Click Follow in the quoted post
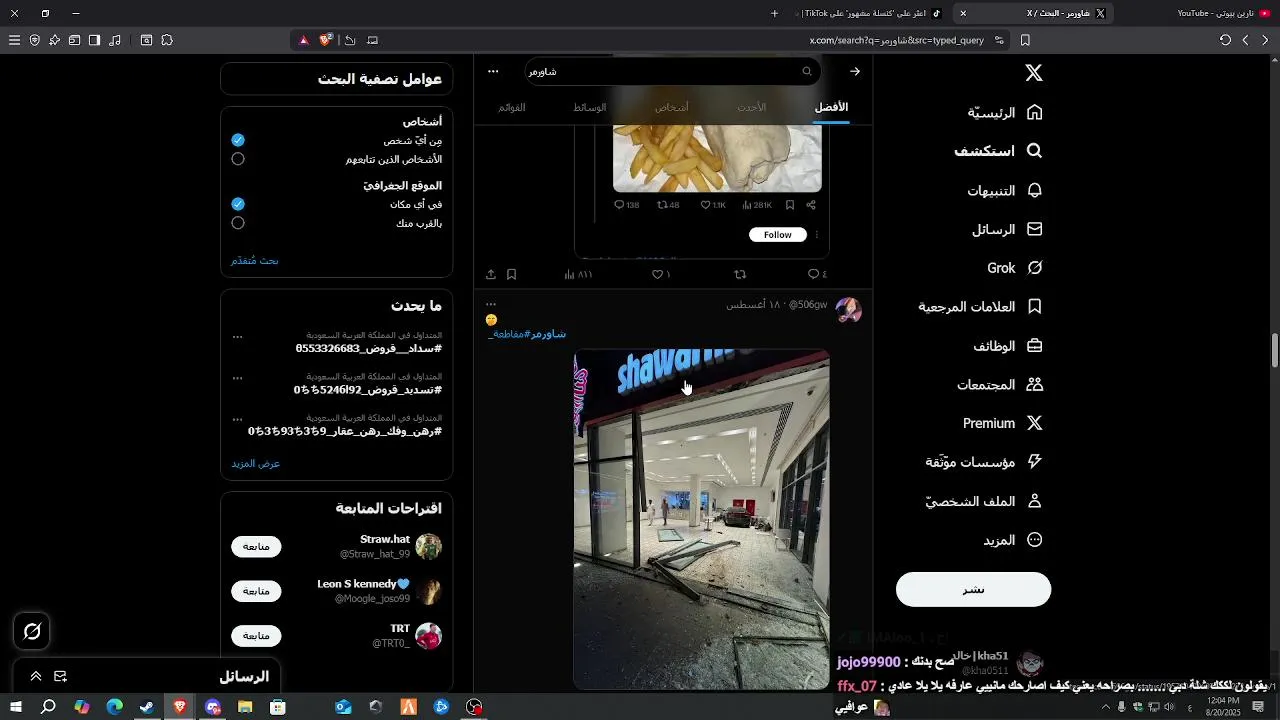Screen dimensions: 1280x720 [778, 235]
